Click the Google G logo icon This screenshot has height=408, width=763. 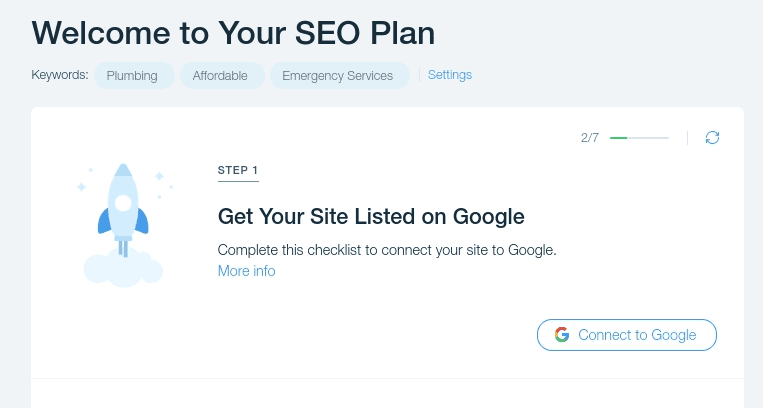(562, 335)
